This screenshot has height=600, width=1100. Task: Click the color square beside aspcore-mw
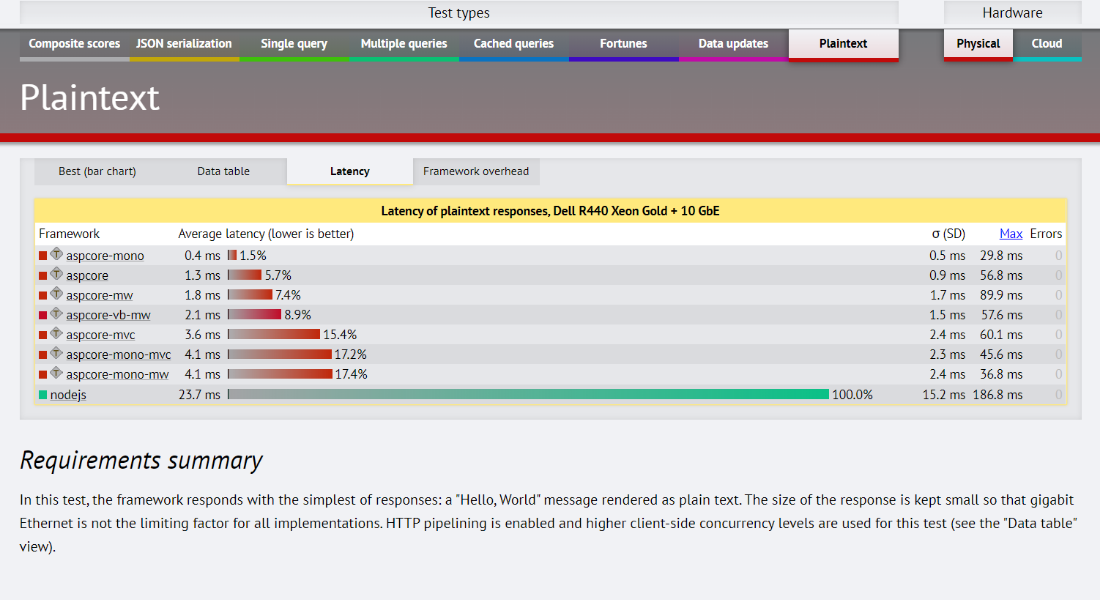click(x=43, y=295)
